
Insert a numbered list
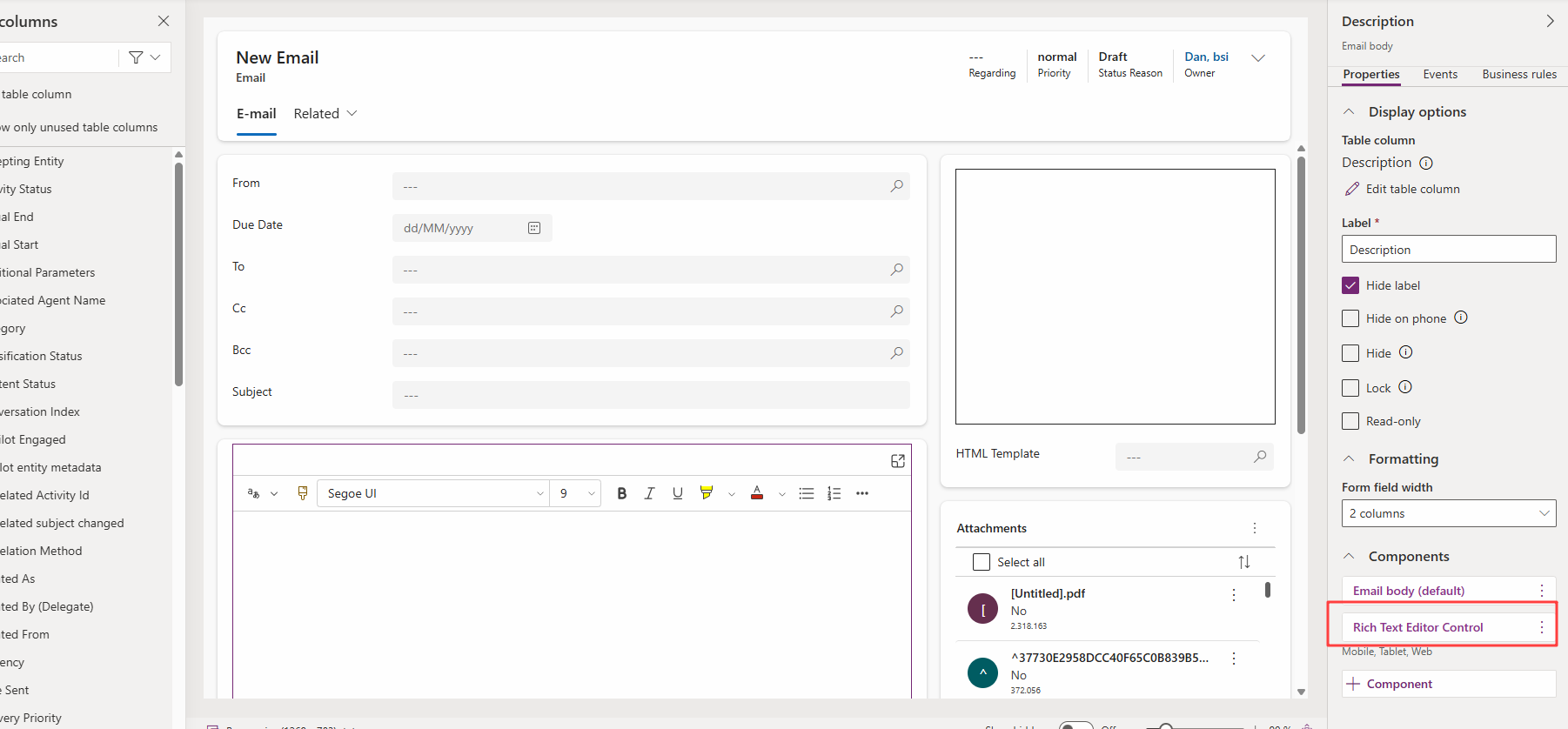click(834, 493)
